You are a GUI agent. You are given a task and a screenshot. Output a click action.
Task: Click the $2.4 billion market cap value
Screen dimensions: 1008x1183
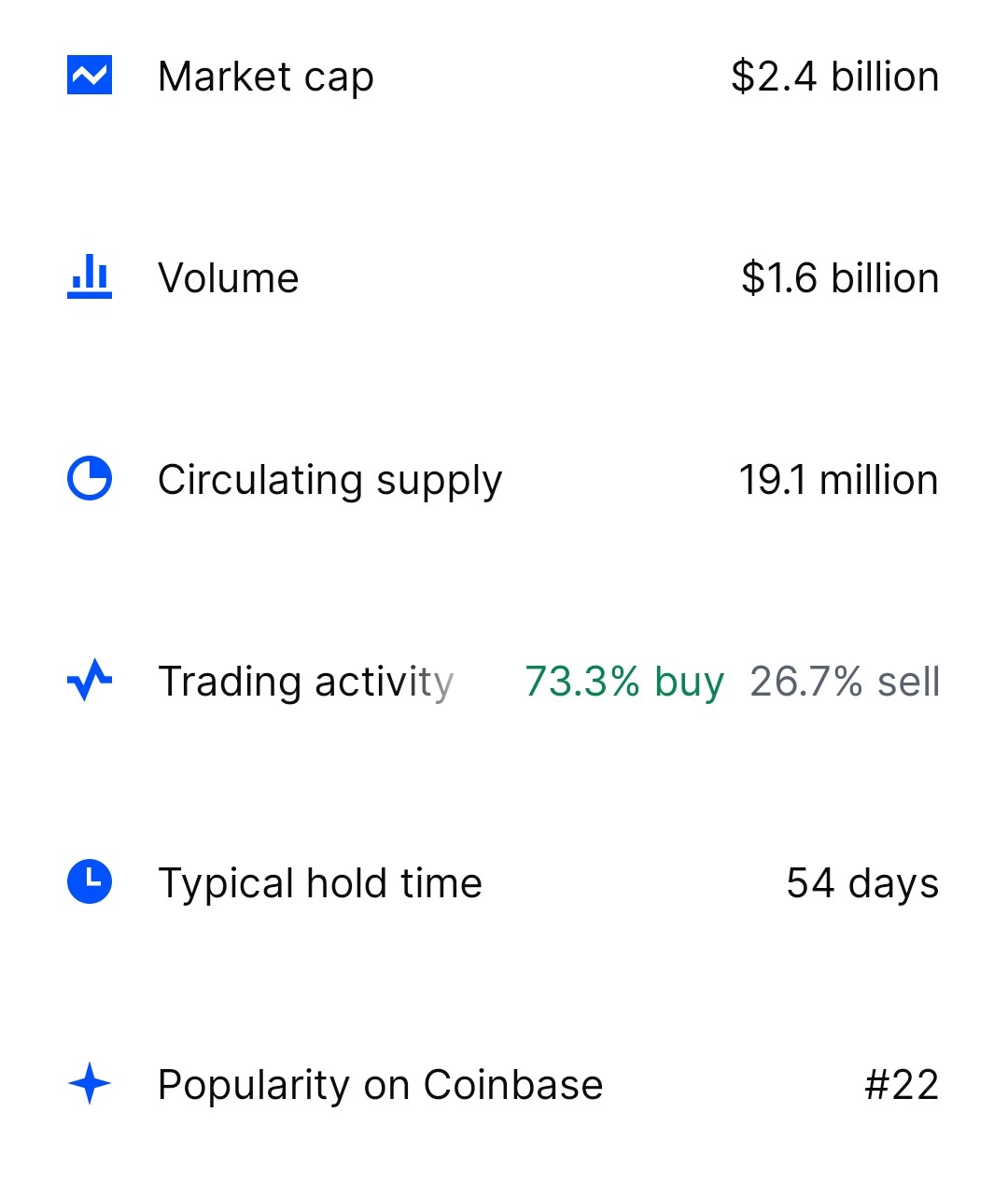pyautogui.click(x=835, y=77)
